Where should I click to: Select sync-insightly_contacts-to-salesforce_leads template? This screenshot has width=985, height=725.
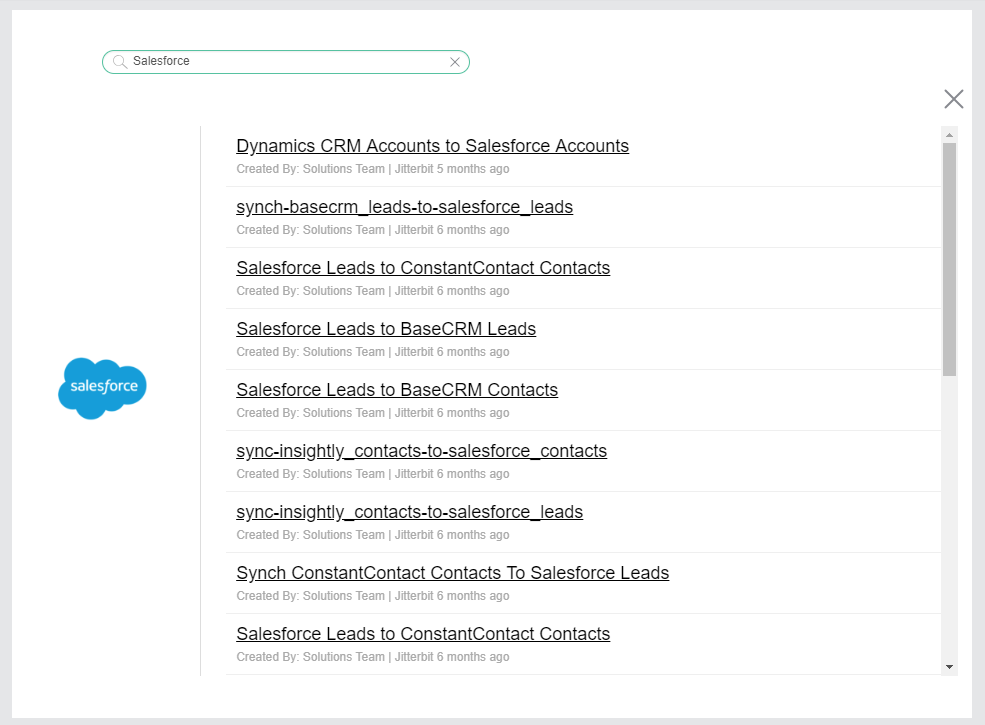click(x=409, y=512)
